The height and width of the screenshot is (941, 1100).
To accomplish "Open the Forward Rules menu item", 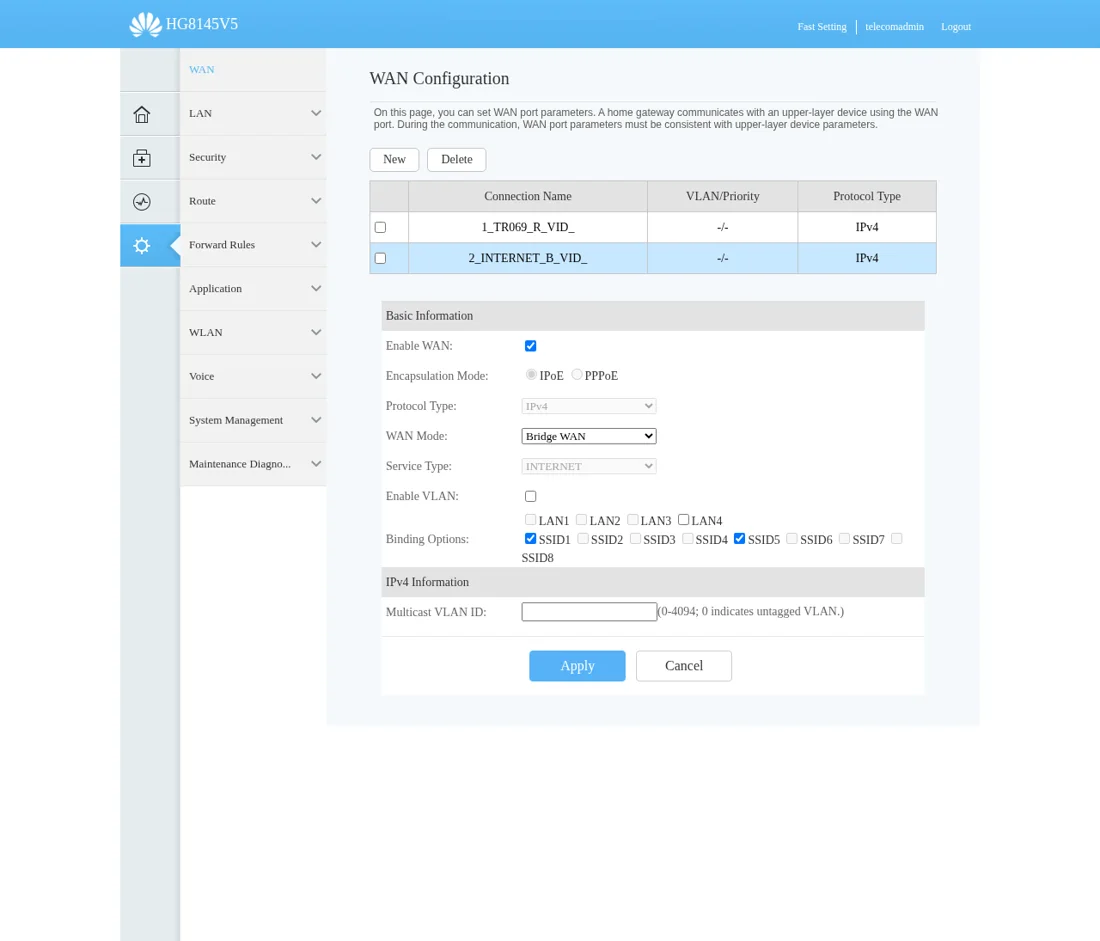I will [x=253, y=245].
